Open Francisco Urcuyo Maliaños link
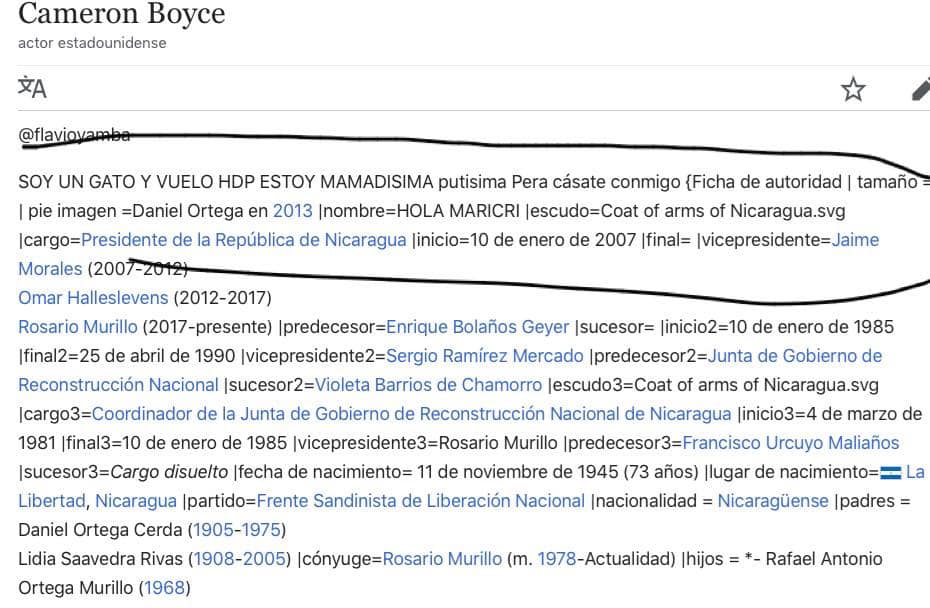This screenshot has height=608, width=930. coord(791,443)
